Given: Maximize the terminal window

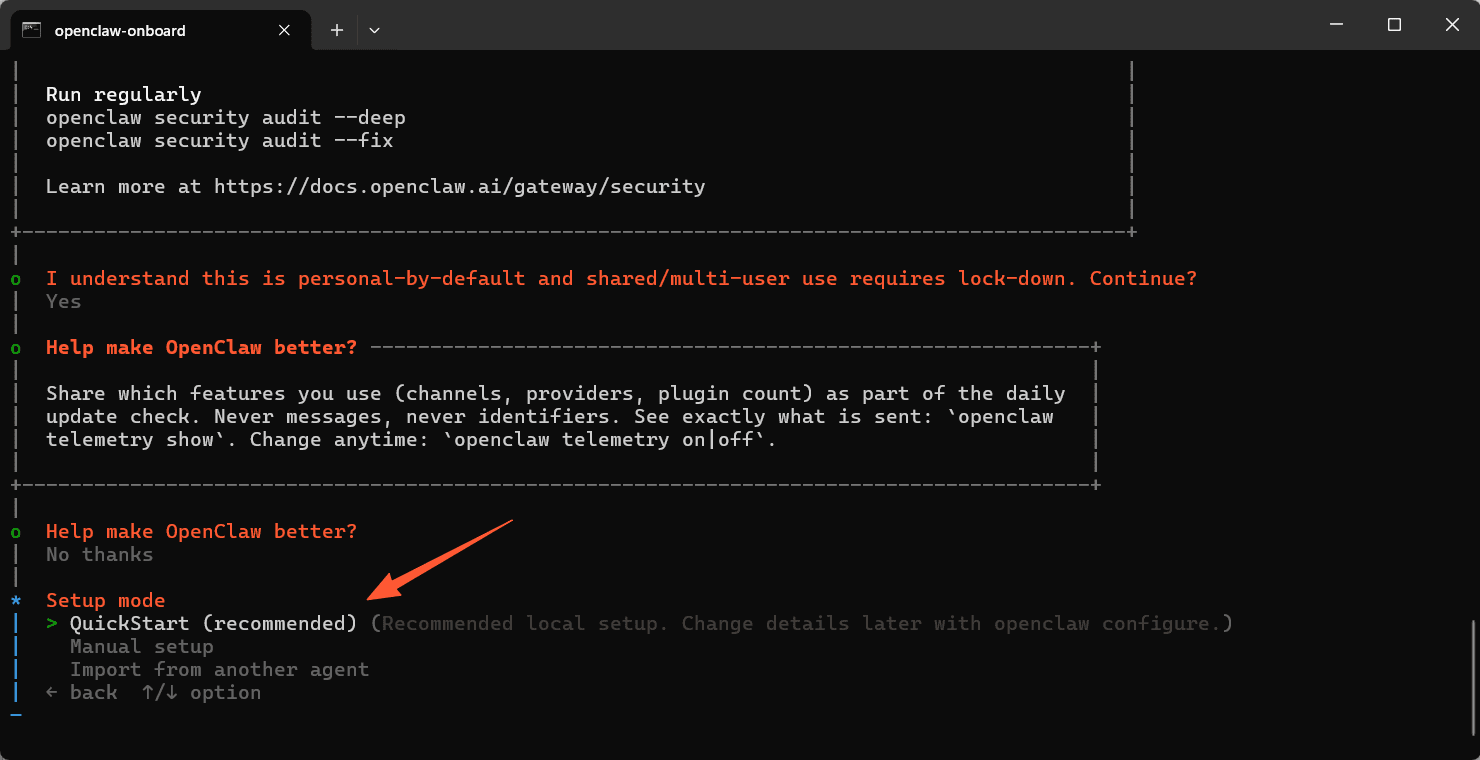Looking at the screenshot, I should pos(1394,25).
